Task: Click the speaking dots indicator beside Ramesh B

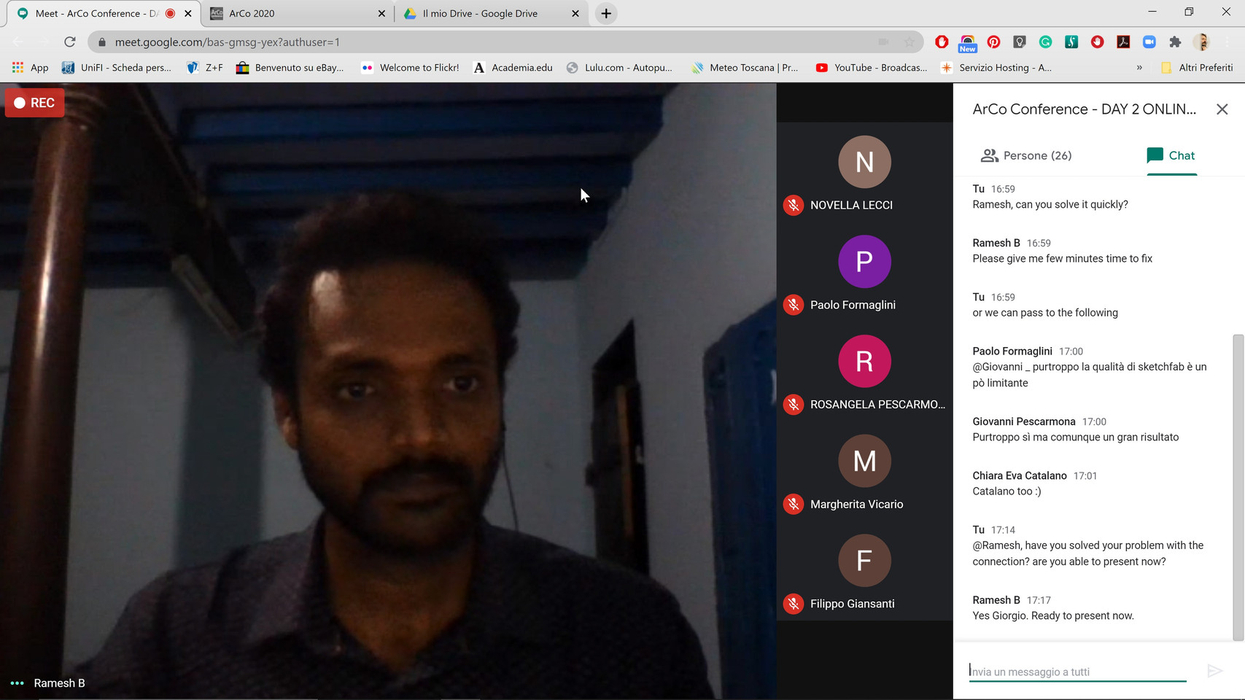Action: tap(17, 684)
